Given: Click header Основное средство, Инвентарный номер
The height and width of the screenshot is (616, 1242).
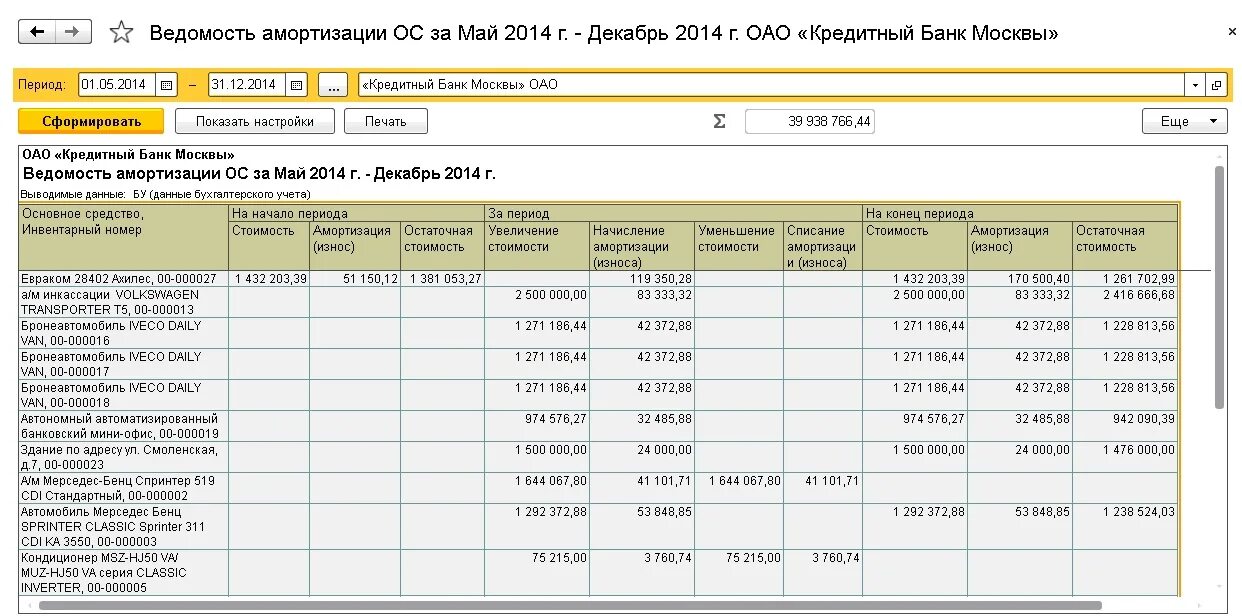Looking at the screenshot, I should (x=124, y=237).
